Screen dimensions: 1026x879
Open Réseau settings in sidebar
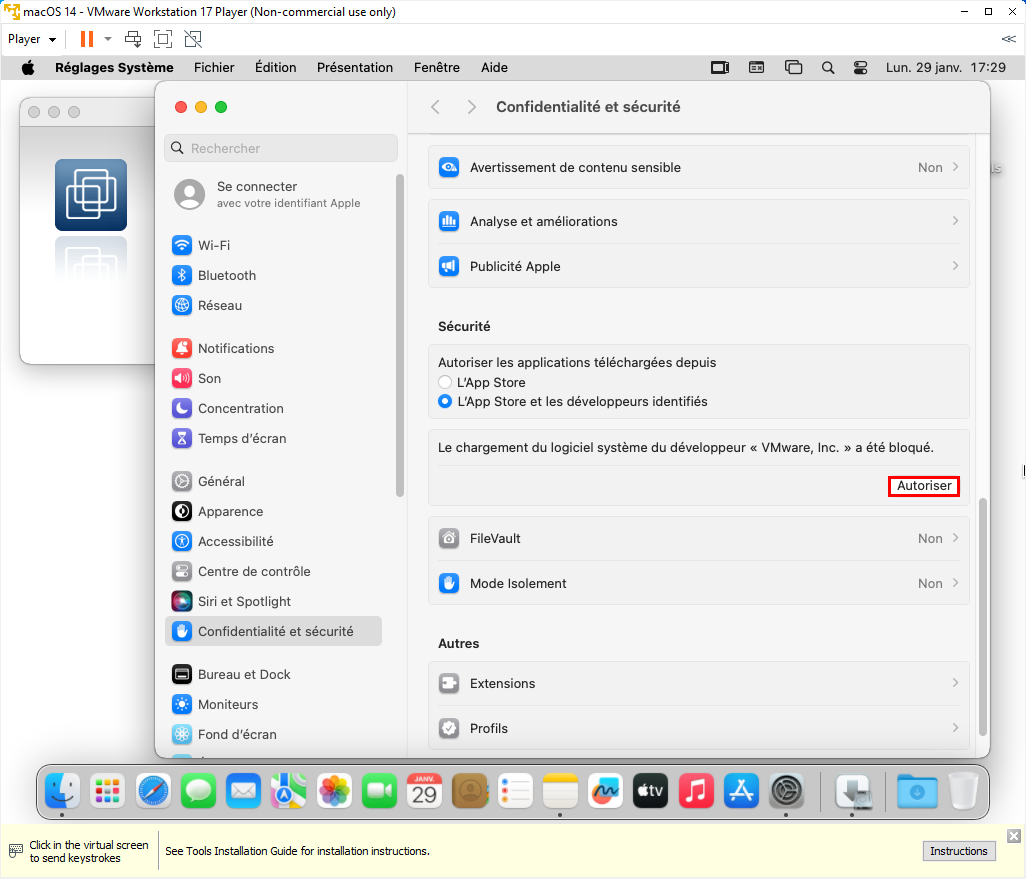[x=274, y=306]
